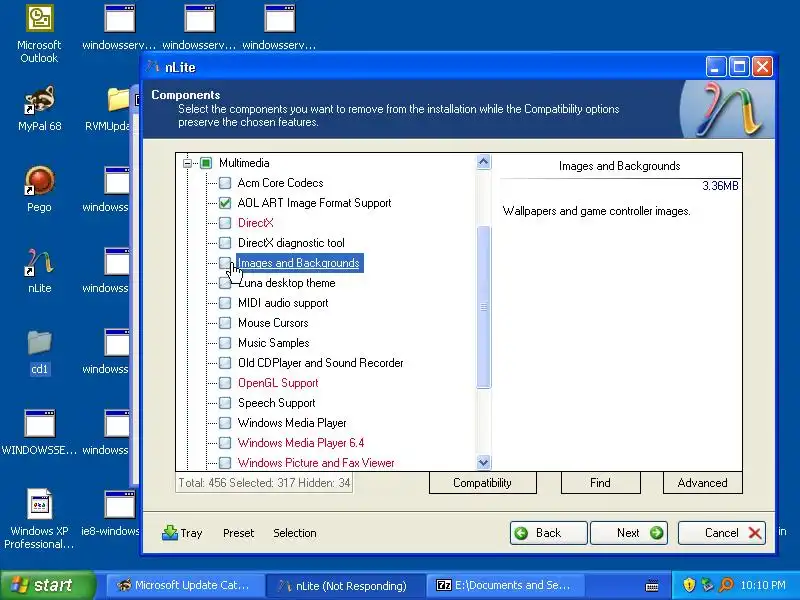Open the Selection menu

pos(294,533)
